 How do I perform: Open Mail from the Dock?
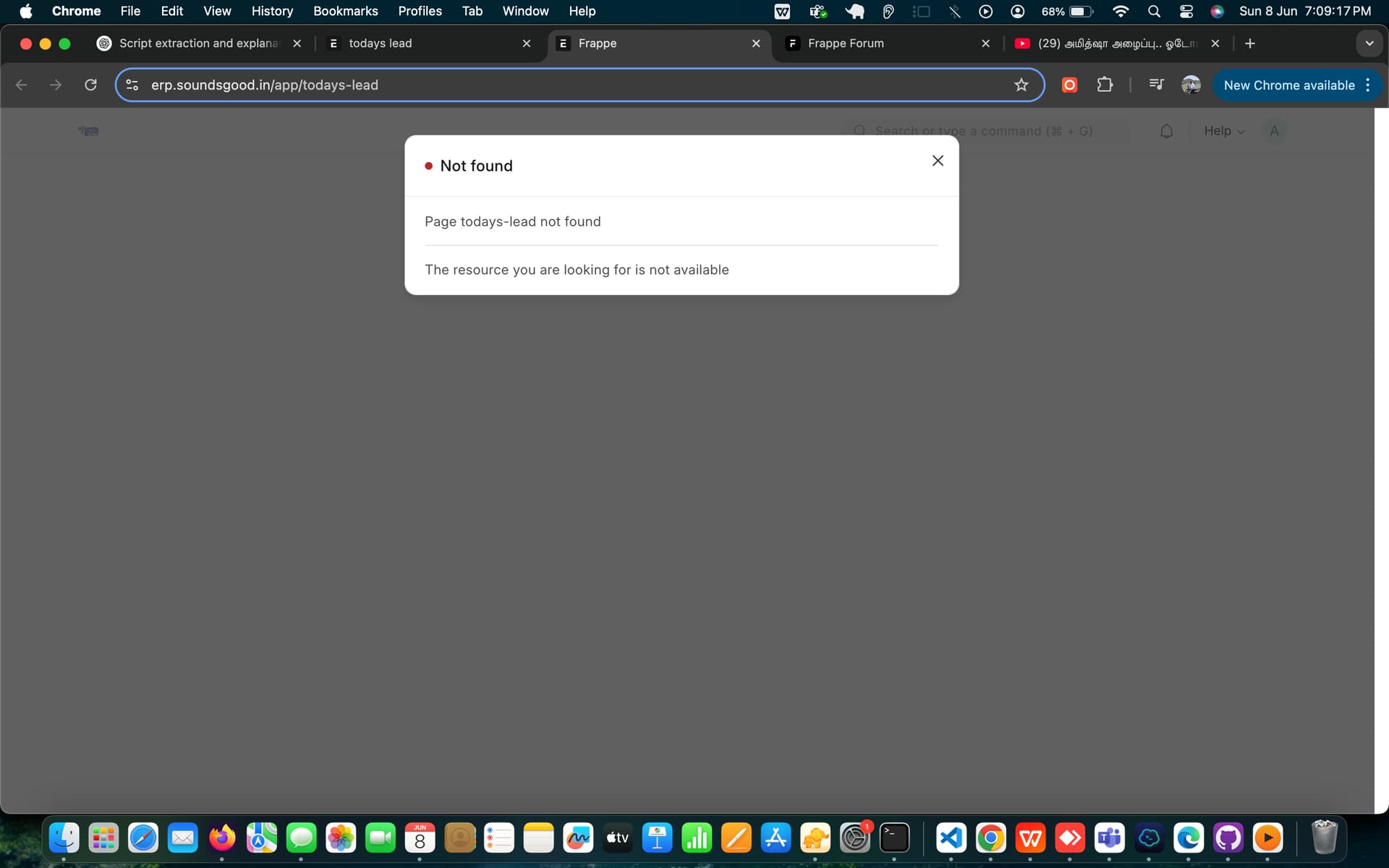[x=182, y=838]
